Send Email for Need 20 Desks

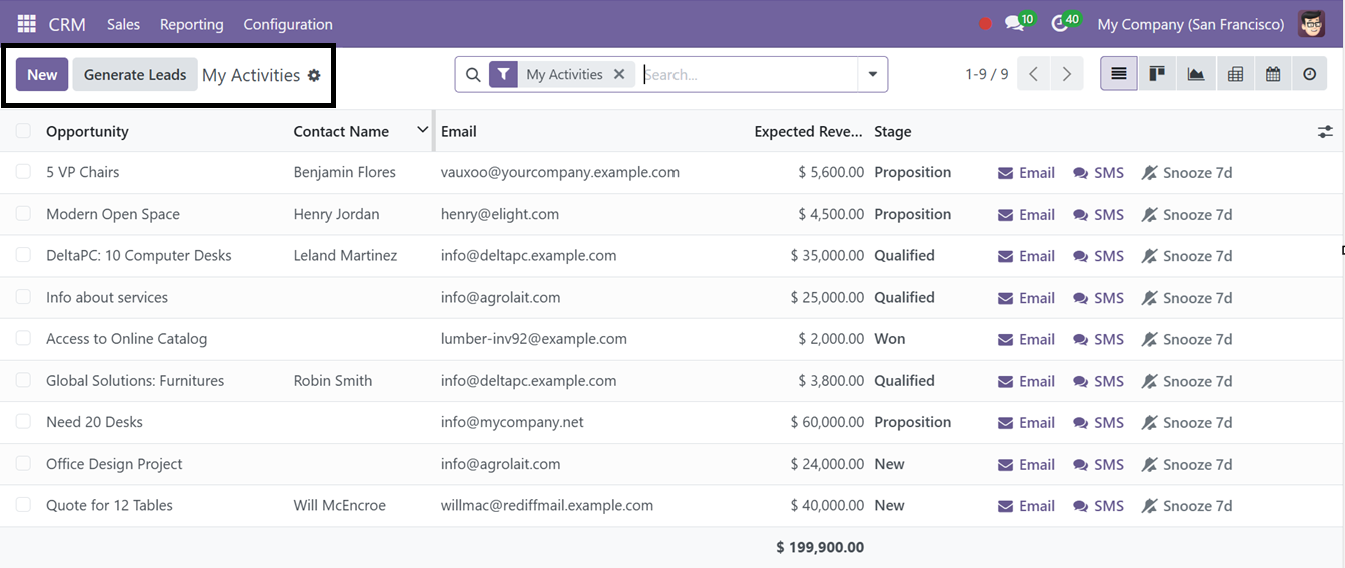pyautogui.click(x=1026, y=423)
